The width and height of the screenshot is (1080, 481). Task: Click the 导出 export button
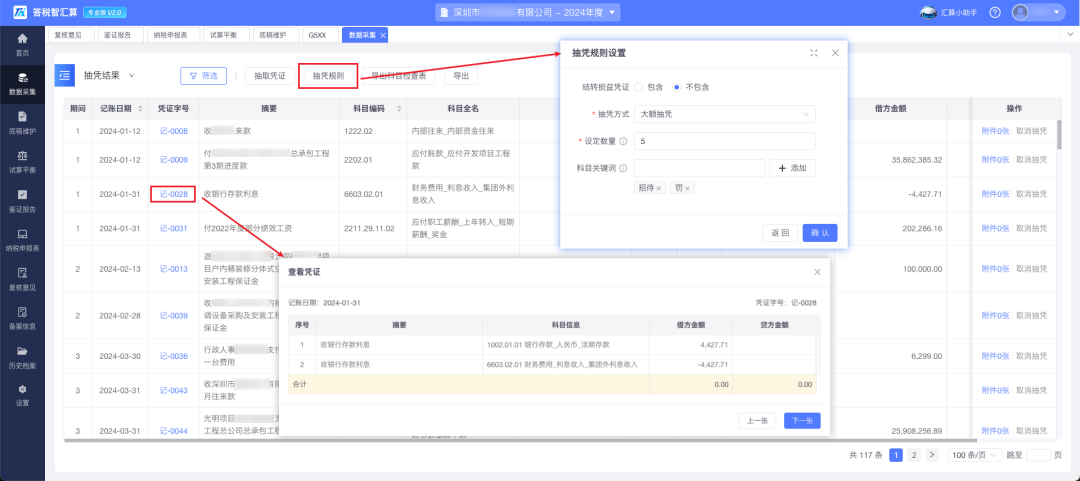tap(461, 76)
